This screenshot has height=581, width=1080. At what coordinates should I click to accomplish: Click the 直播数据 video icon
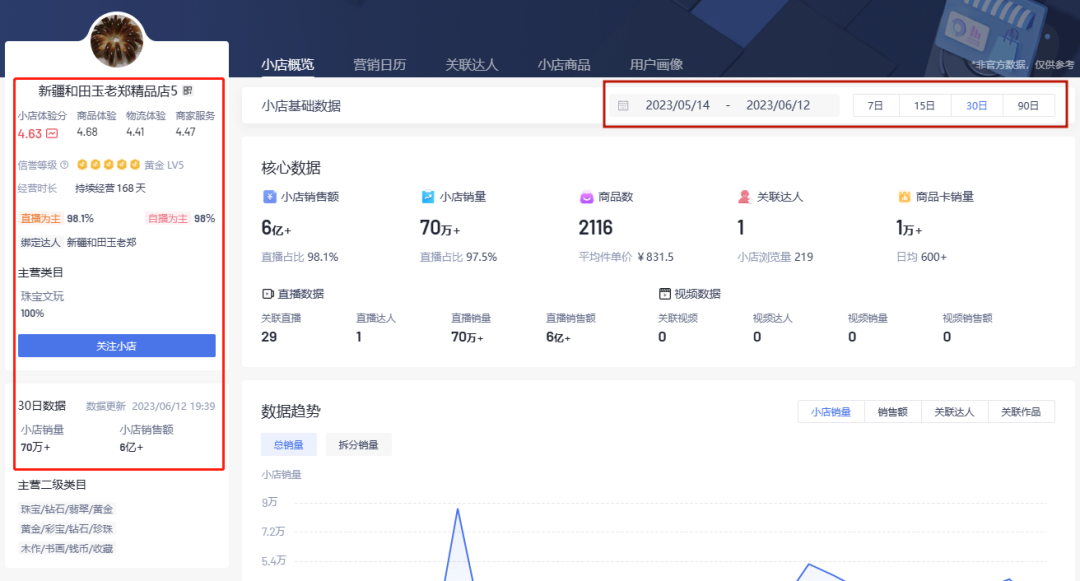pos(267,294)
